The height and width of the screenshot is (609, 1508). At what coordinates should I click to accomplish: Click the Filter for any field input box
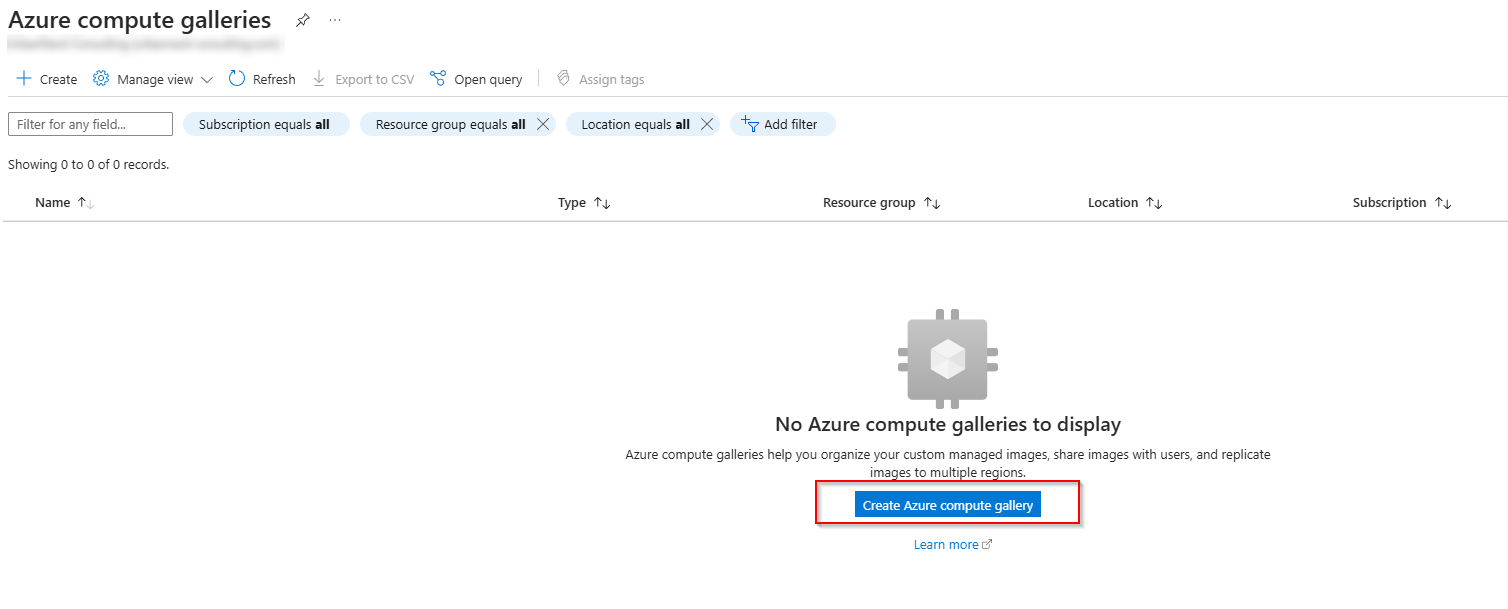89,124
